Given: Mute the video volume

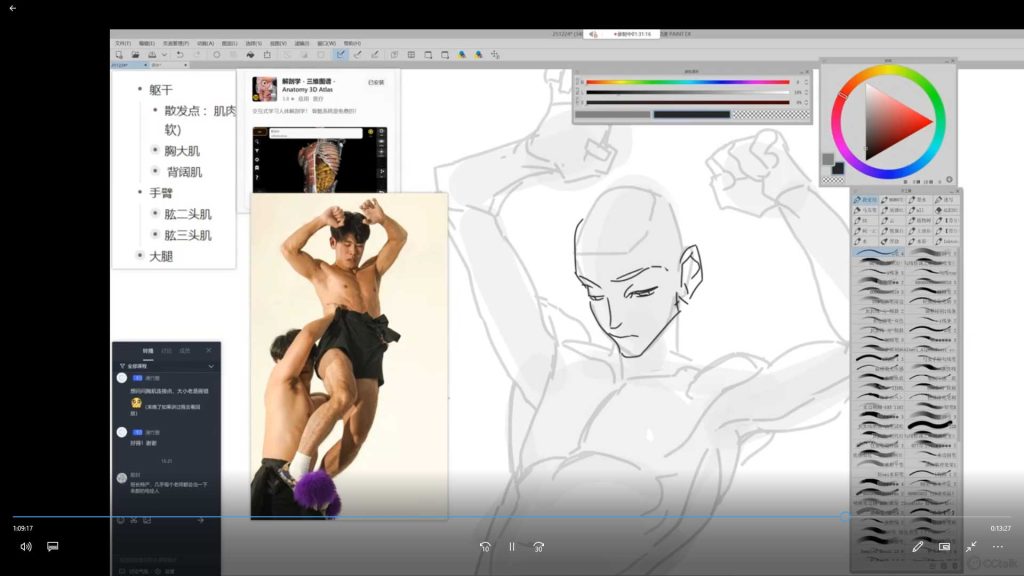Looking at the screenshot, I should click(25, 547).
